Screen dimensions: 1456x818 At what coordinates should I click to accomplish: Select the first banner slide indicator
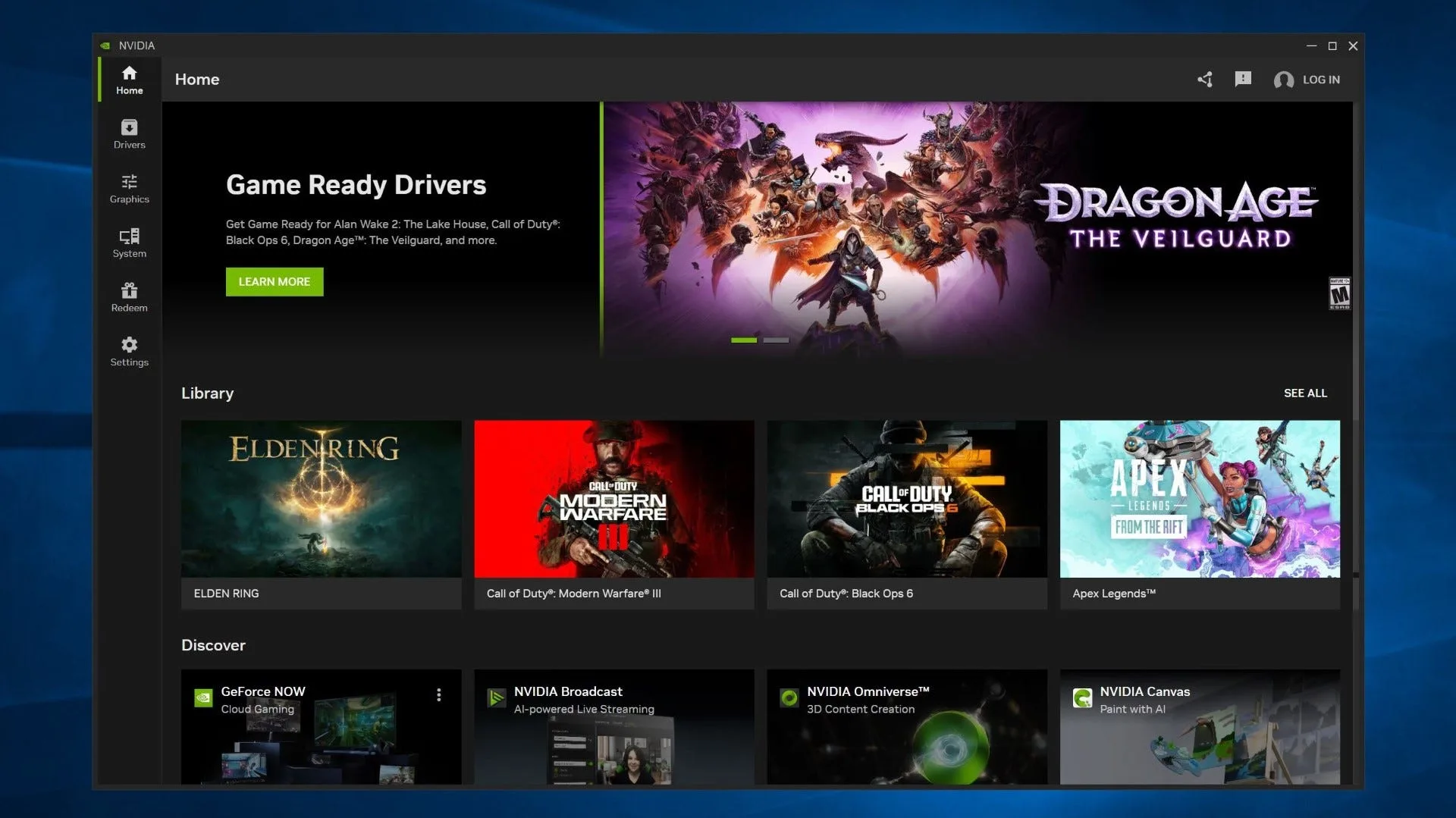point(743,340)
